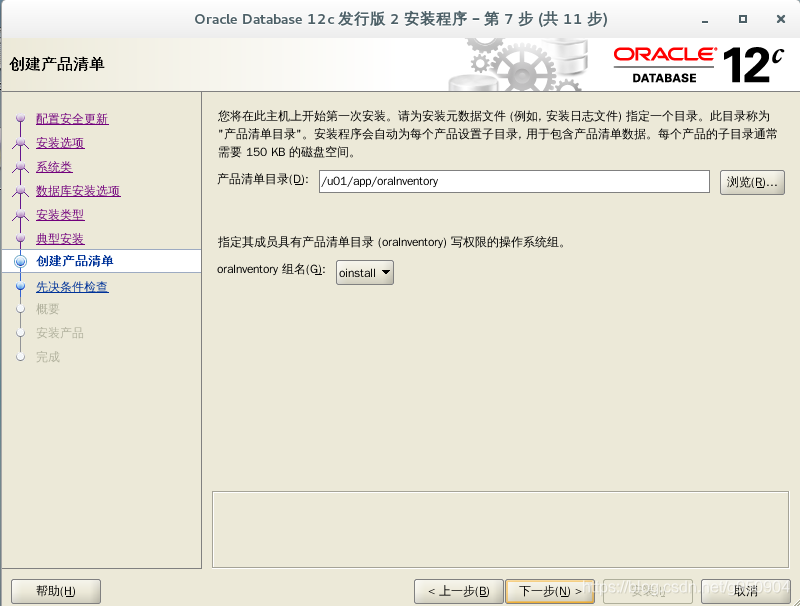Viewport: 800px width, 606px height.
Task: Click the 浏览(R)... browse button
Action: [752, 182]
